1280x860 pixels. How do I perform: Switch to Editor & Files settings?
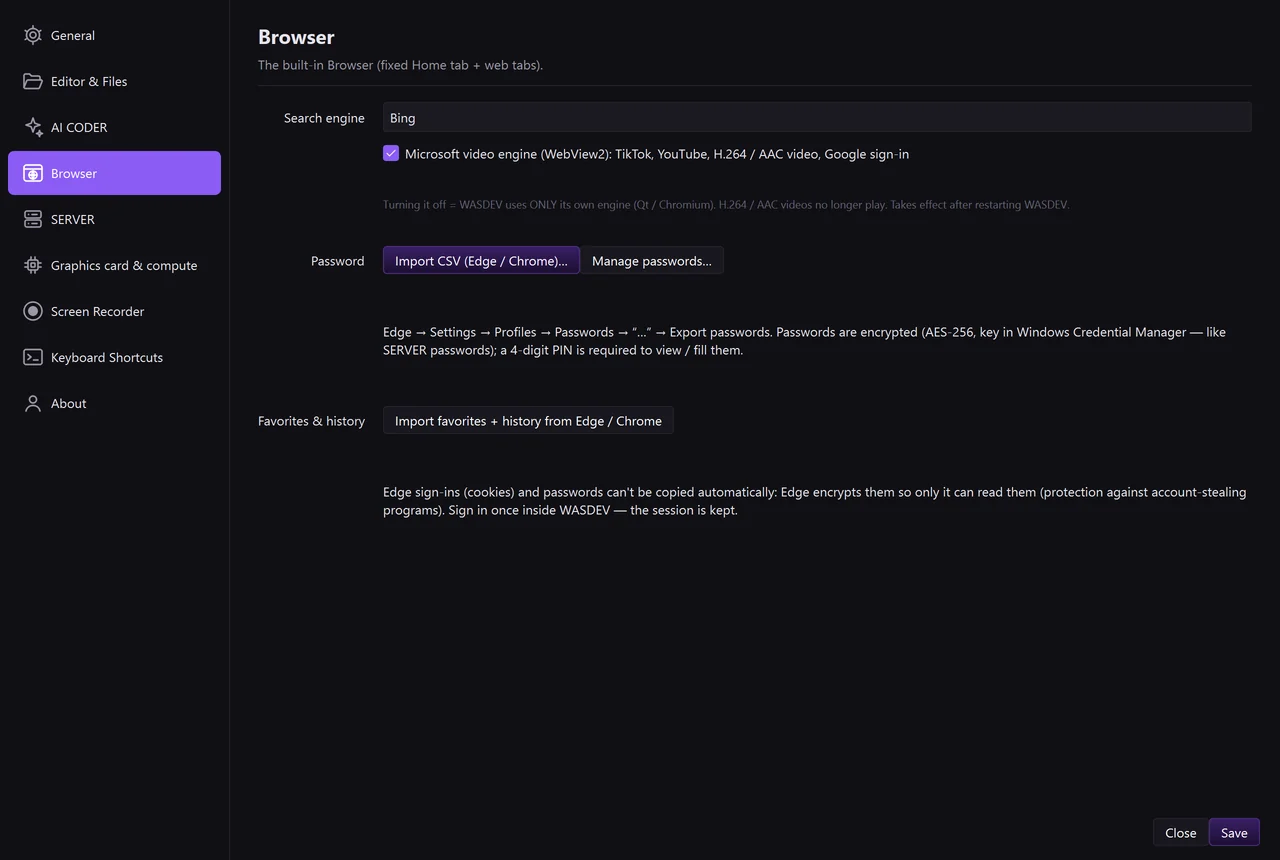click(114, 81)
